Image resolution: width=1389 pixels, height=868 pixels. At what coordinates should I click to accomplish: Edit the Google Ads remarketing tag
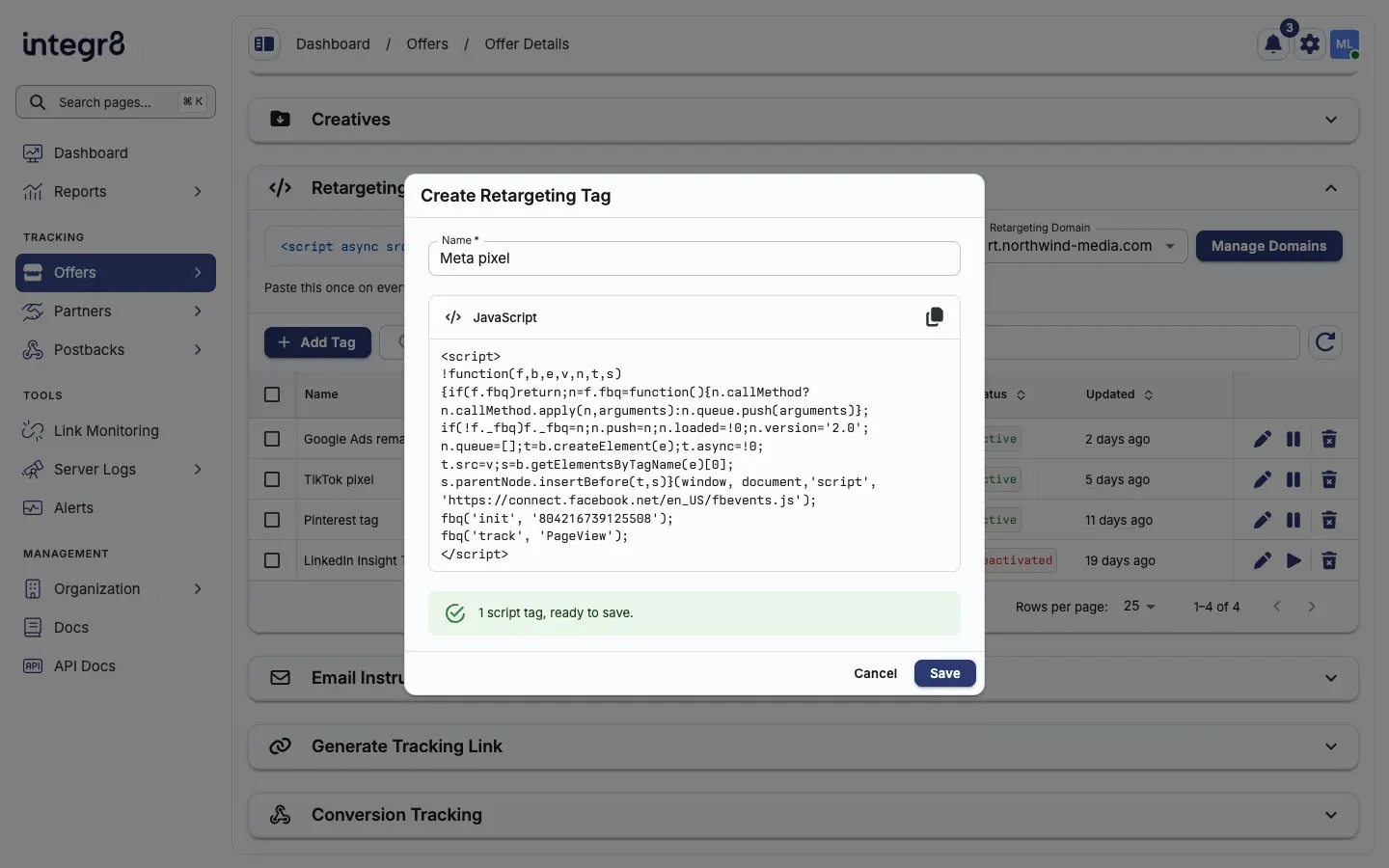1262,439
